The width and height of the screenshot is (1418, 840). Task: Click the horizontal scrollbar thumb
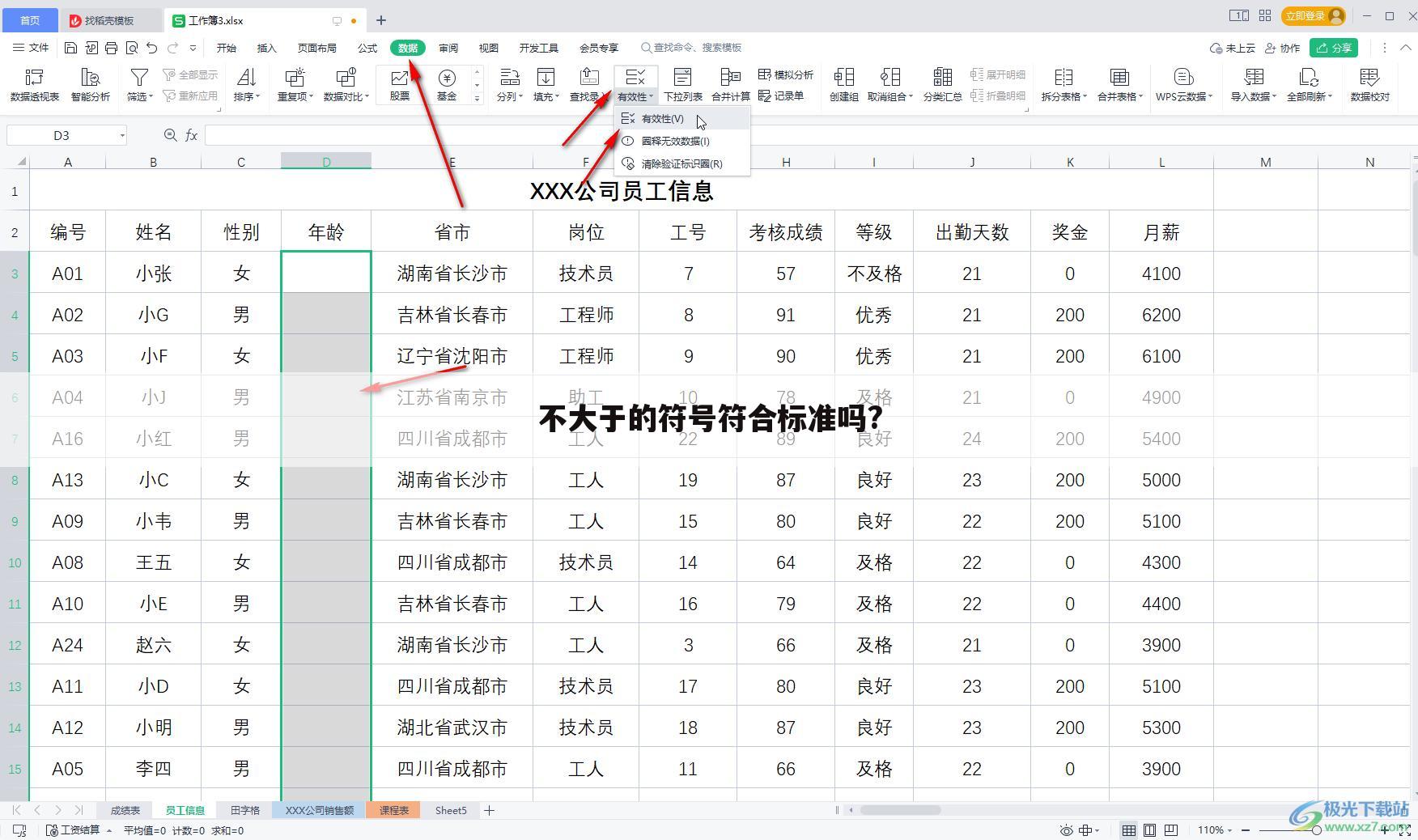click(900, 810)
